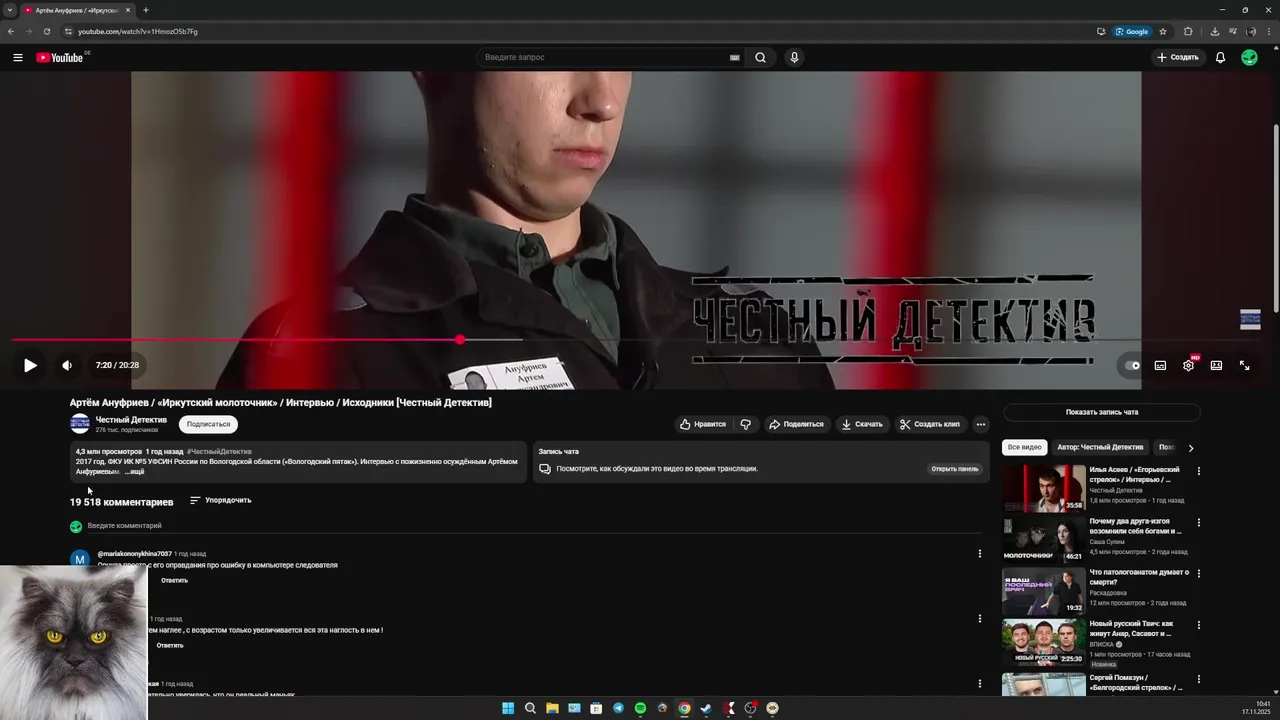Open options for Почему два друга-изгоя video
1280x720 pixels.
[x=1199, y=522]
